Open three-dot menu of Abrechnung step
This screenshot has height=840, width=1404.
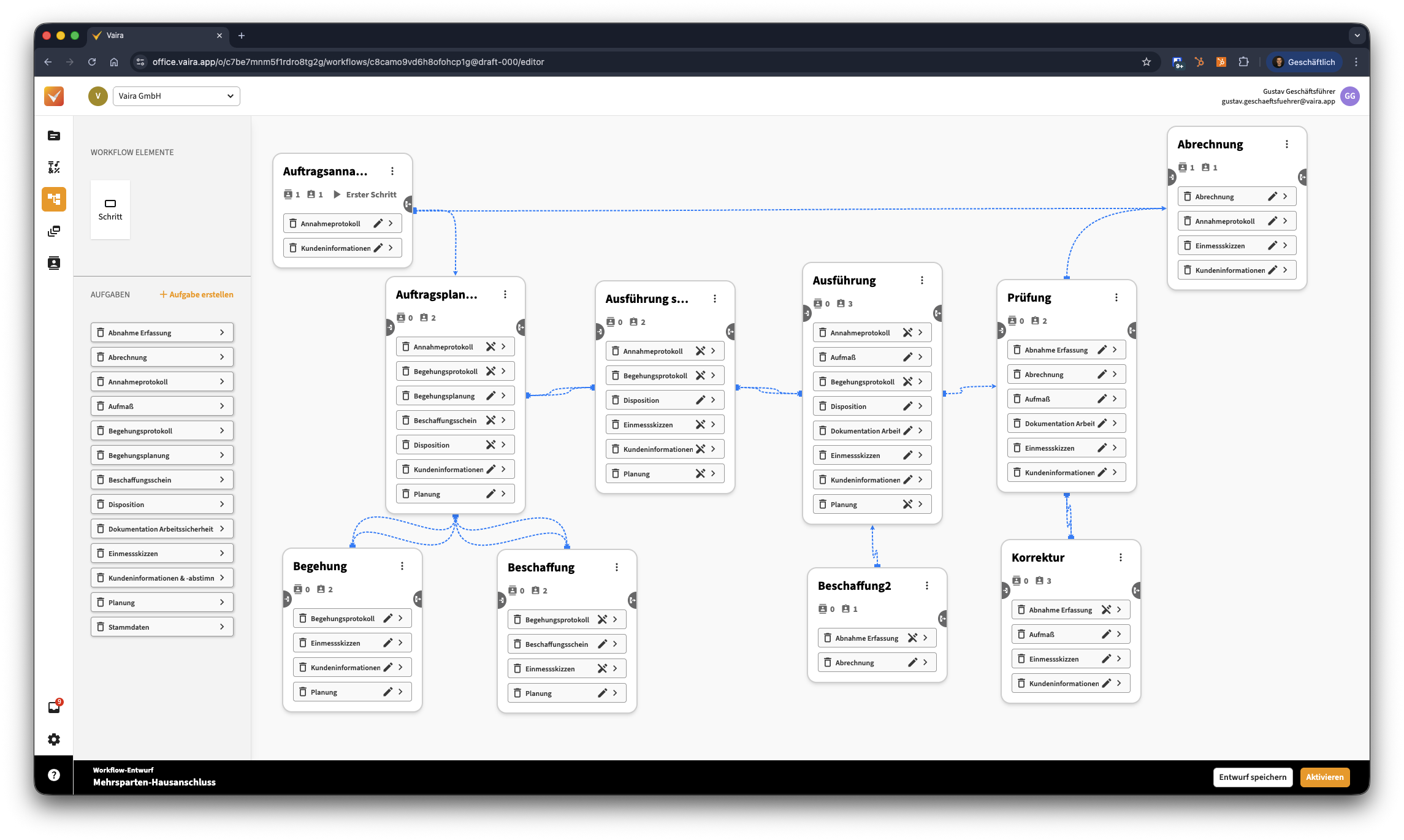click(1287, 144)
